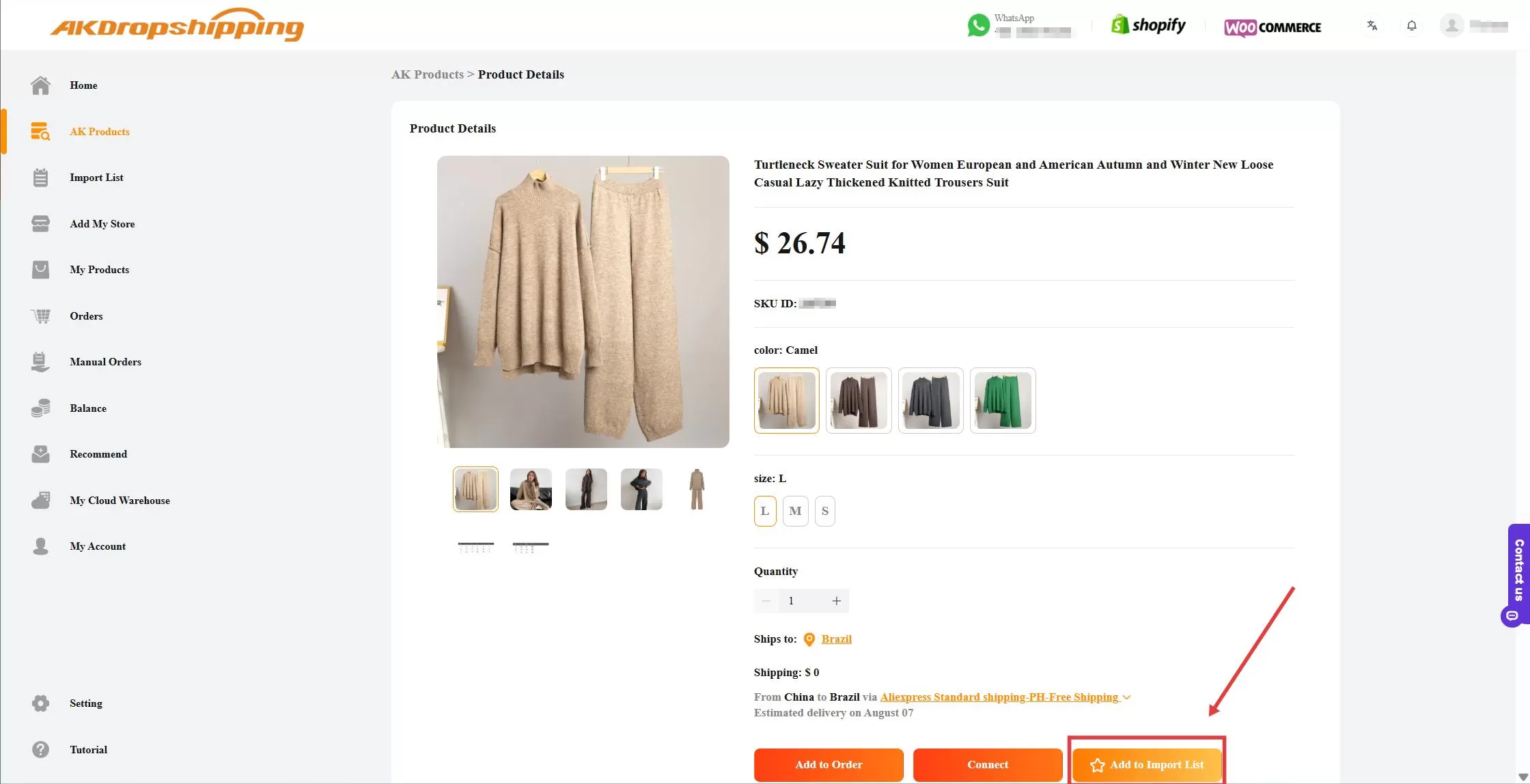
Task: Click the Tutorial question mark icon
Action: 40,750
